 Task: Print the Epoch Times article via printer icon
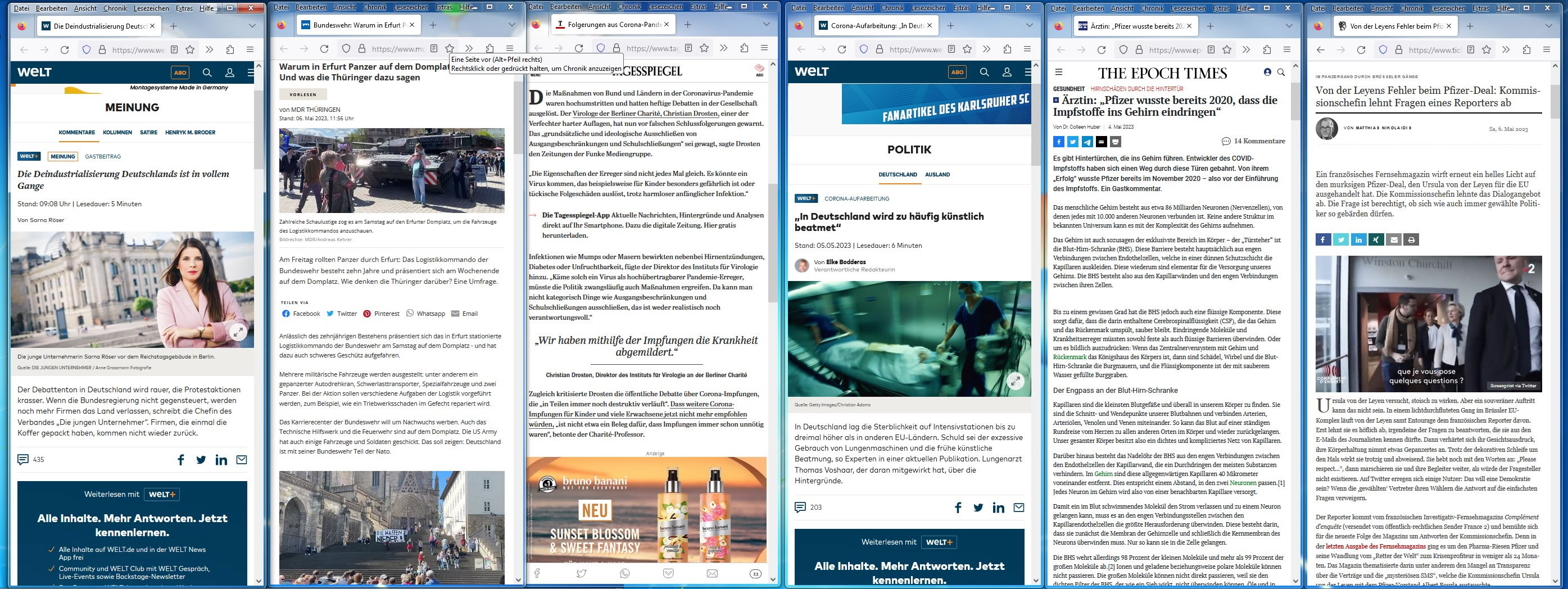(x=1115, y=142)
